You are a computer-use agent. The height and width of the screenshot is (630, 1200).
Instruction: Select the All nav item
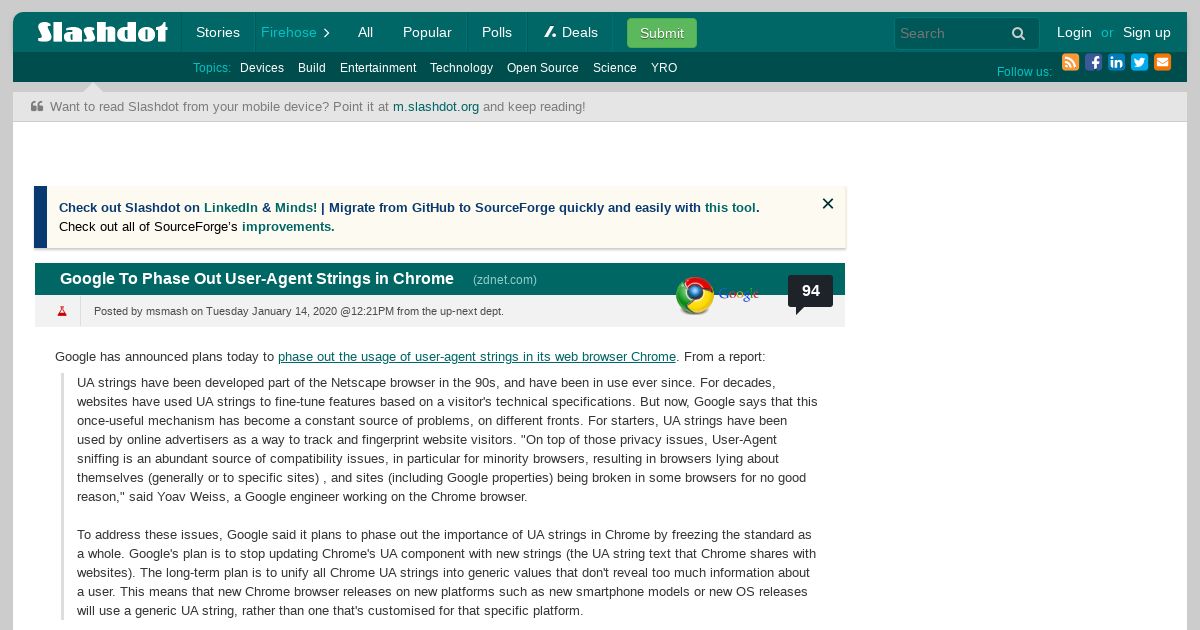click(x=365, y=32)
